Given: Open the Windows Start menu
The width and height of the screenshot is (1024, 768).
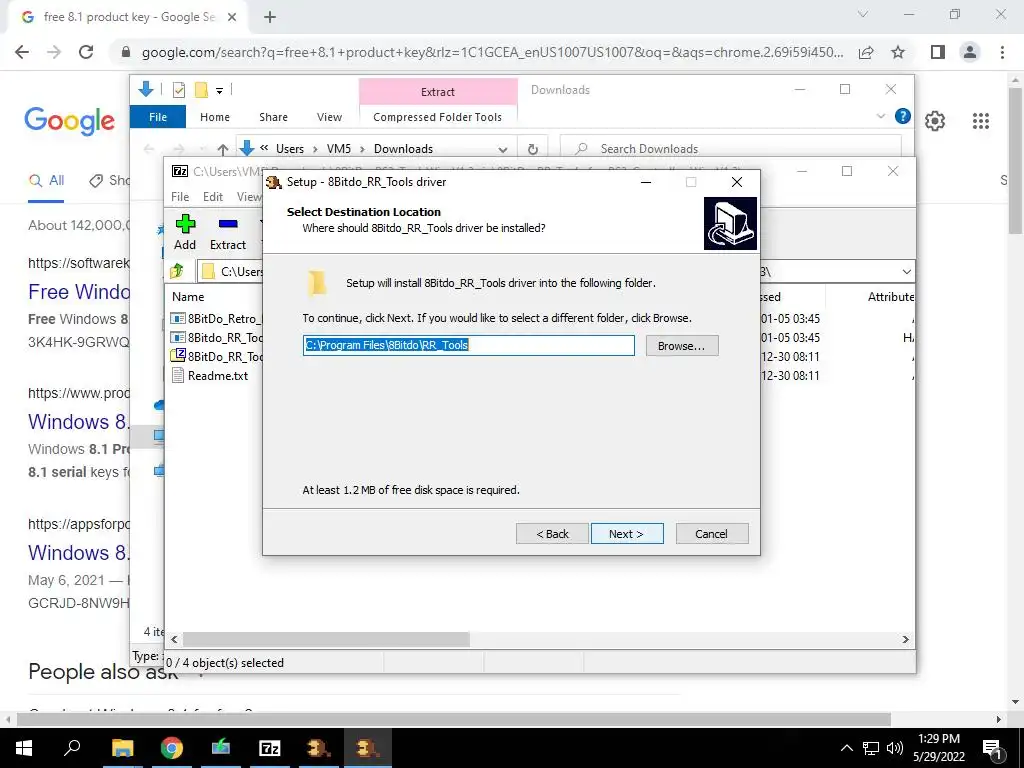Looking at the screenshot, I should click(x=24, y=748).
